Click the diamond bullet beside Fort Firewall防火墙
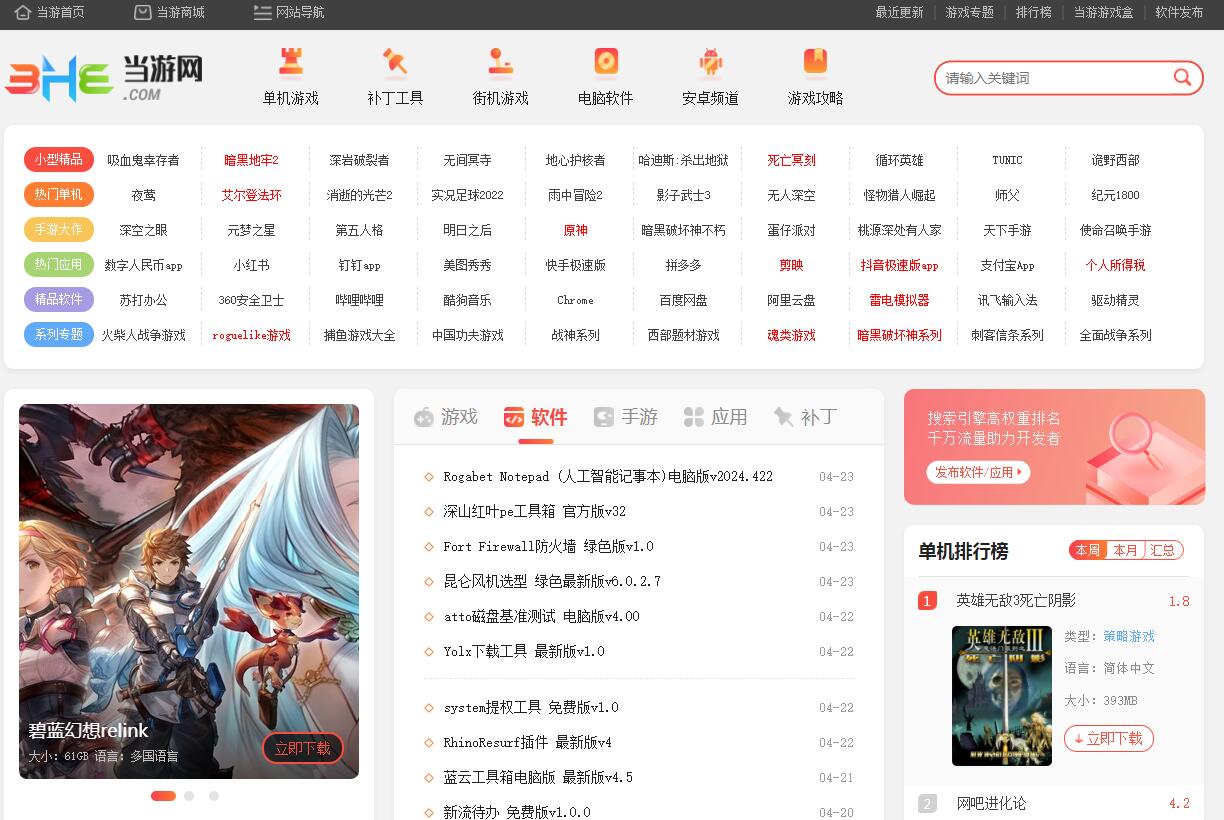Image resolution: width=1224 pixels, height=820 pixels. click(429, 547)
